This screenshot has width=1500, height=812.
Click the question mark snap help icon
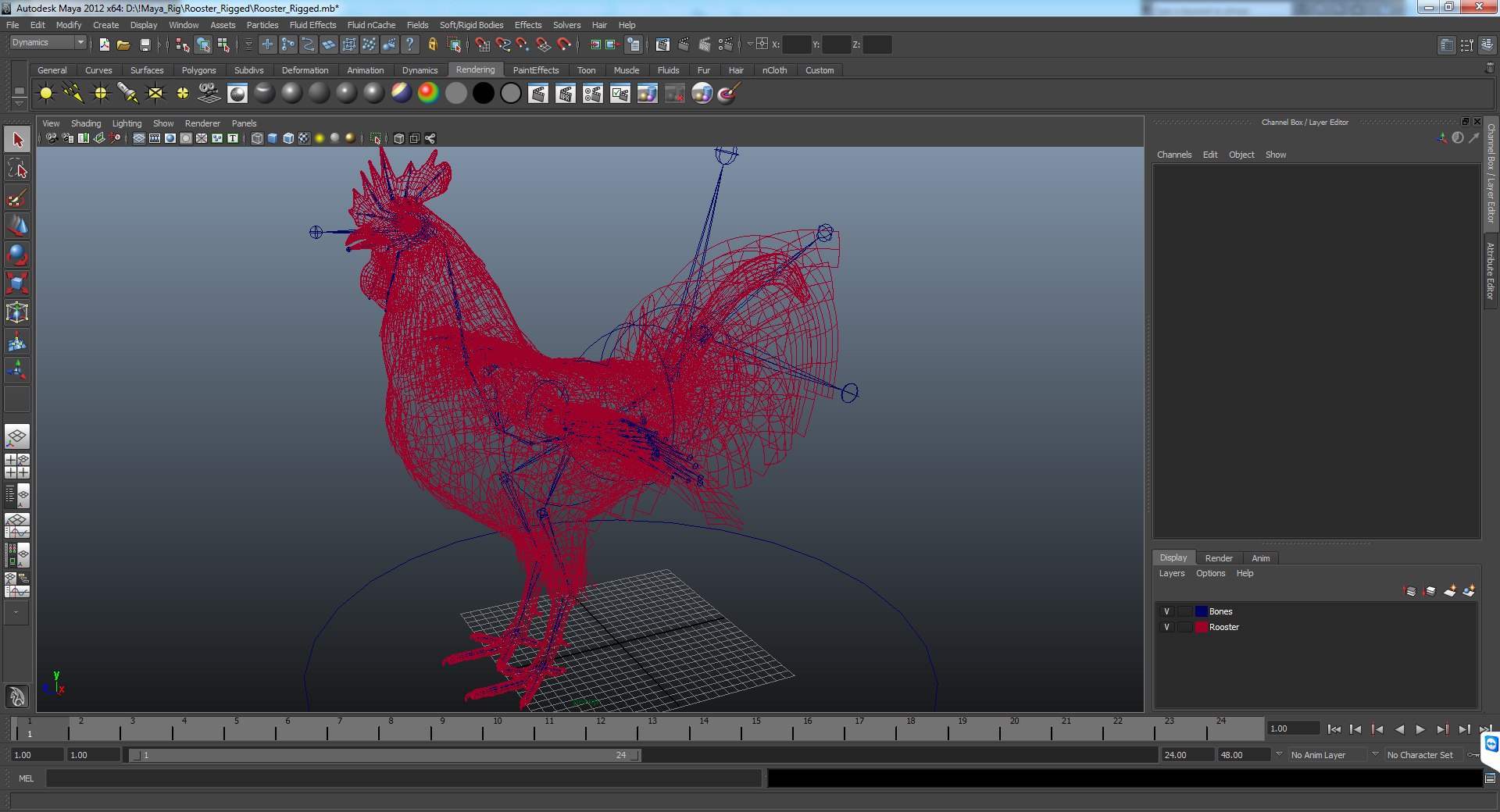tap(410, 45)
